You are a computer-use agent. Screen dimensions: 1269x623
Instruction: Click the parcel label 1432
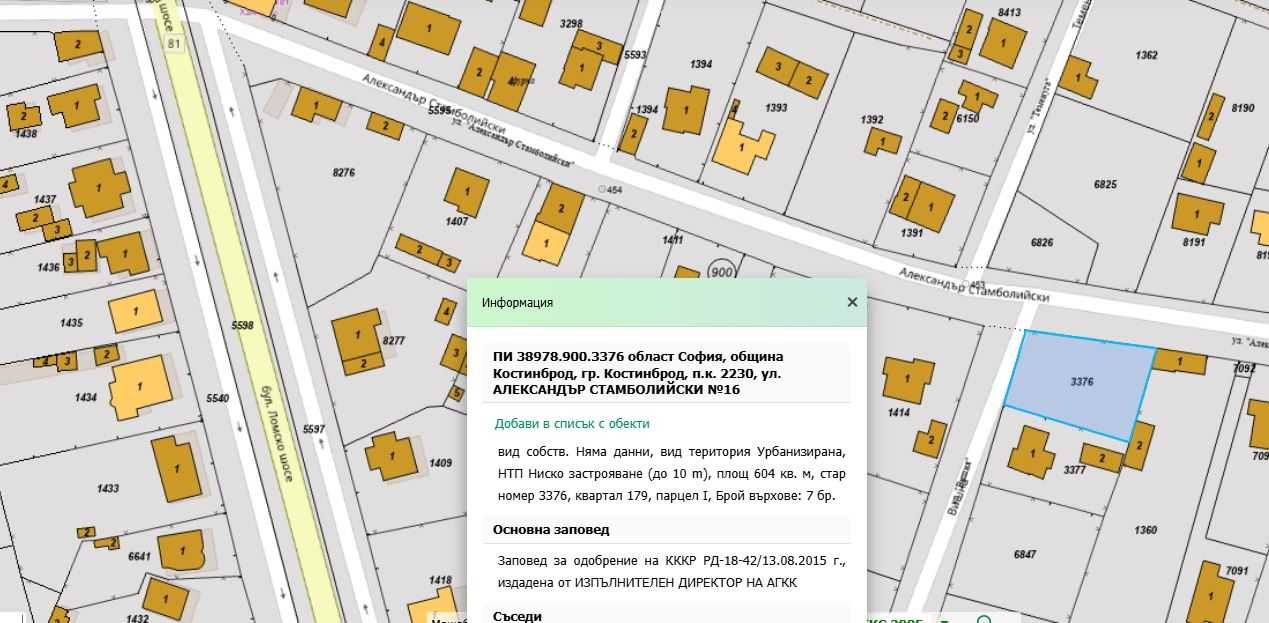tap(138, 619)
